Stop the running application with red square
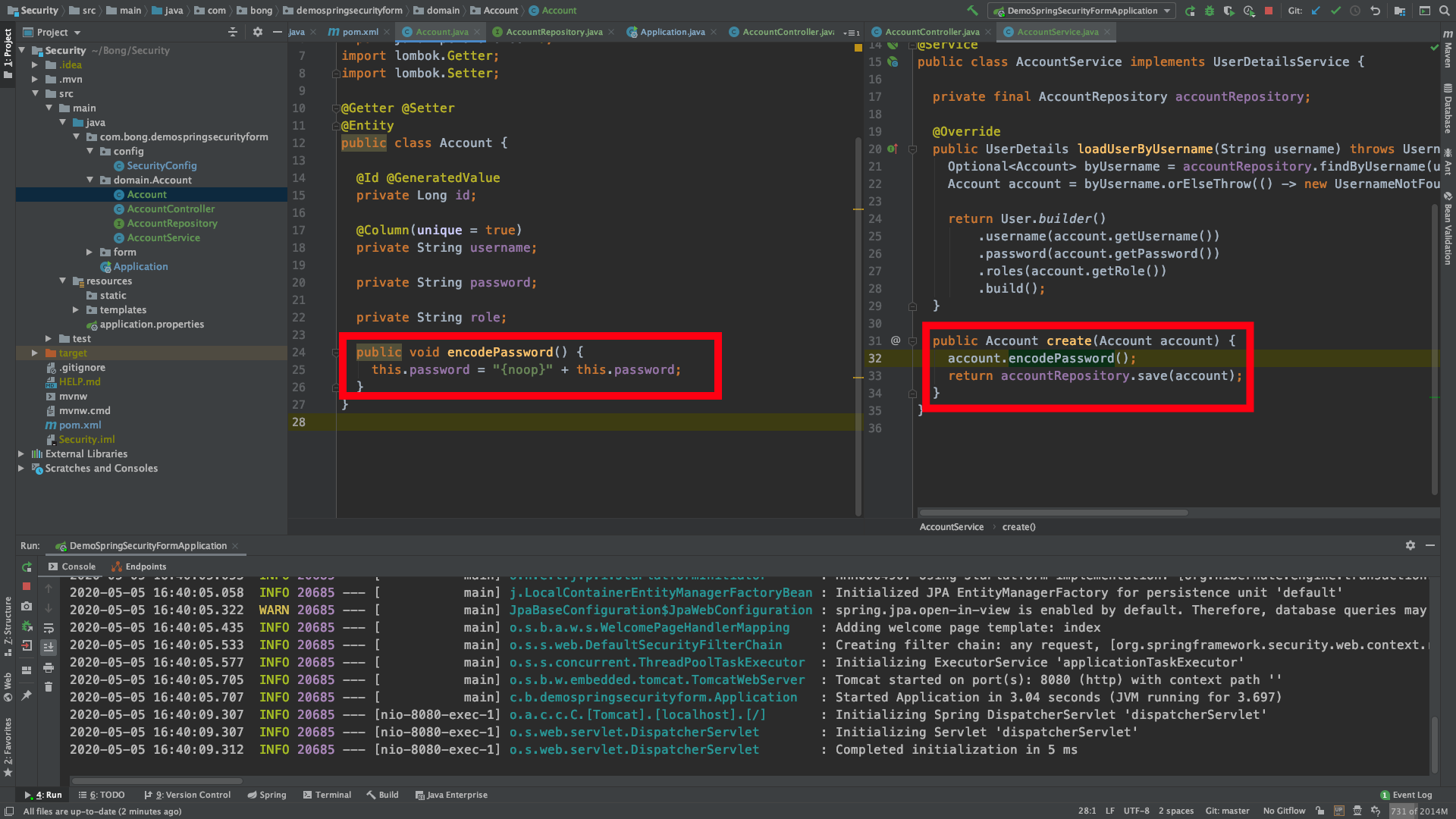Image resolution: width=1456 pixels, height=819 pixels. point(1269,11)
